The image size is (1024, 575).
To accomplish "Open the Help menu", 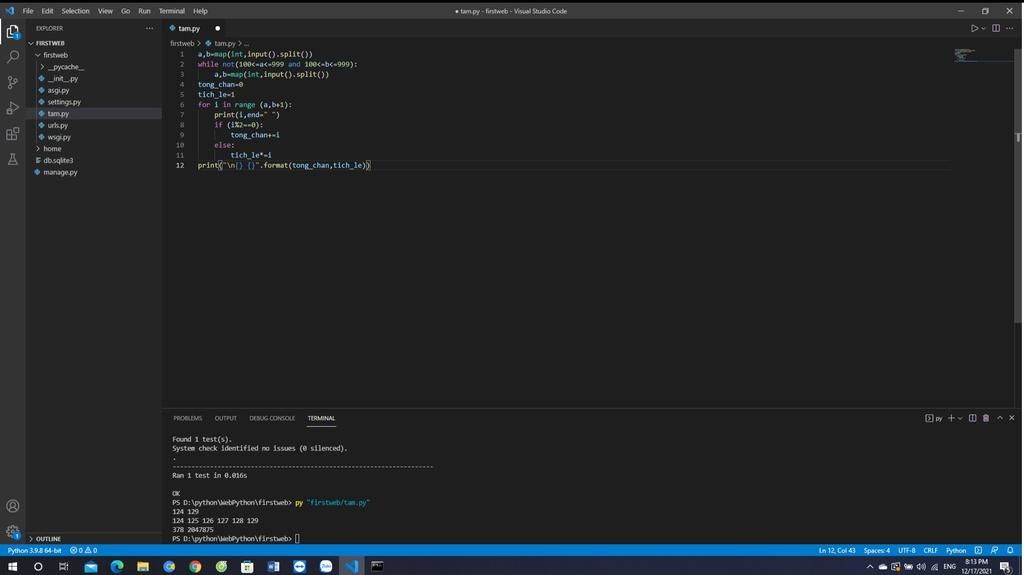I will pyautogui.click(x=200, y=11).
